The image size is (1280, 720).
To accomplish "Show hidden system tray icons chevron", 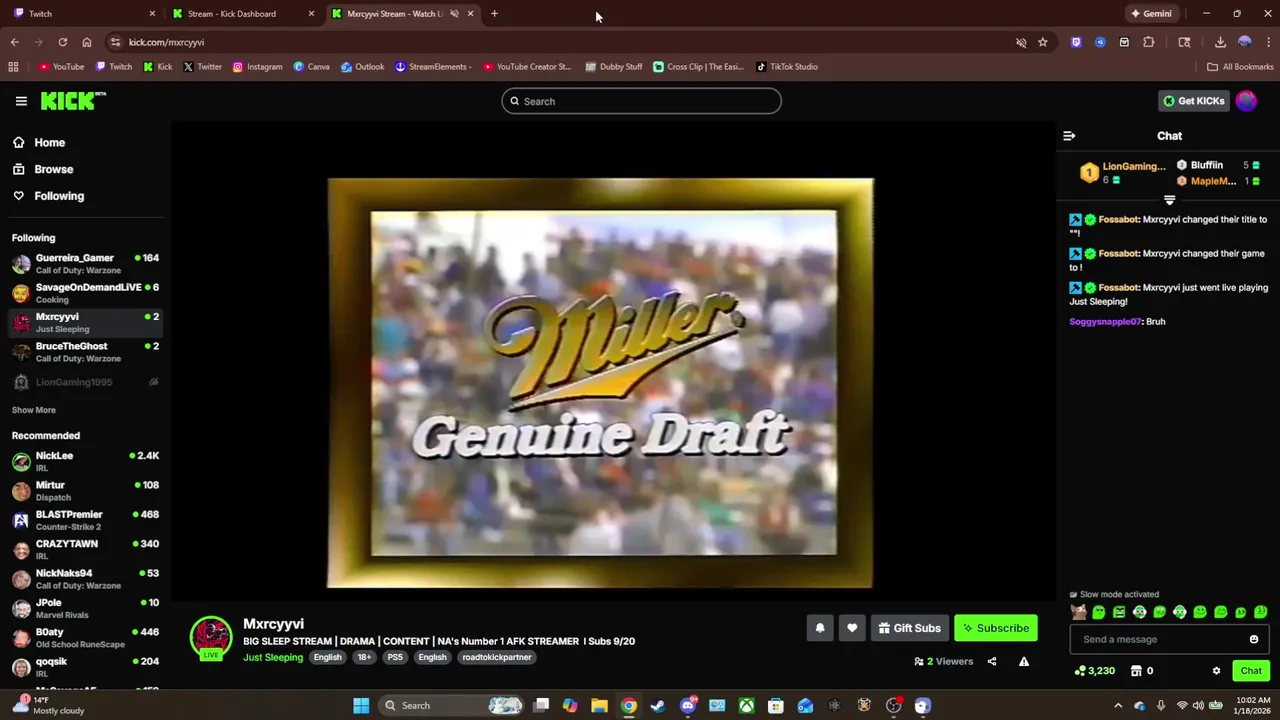I will (x=1118, y=706).
